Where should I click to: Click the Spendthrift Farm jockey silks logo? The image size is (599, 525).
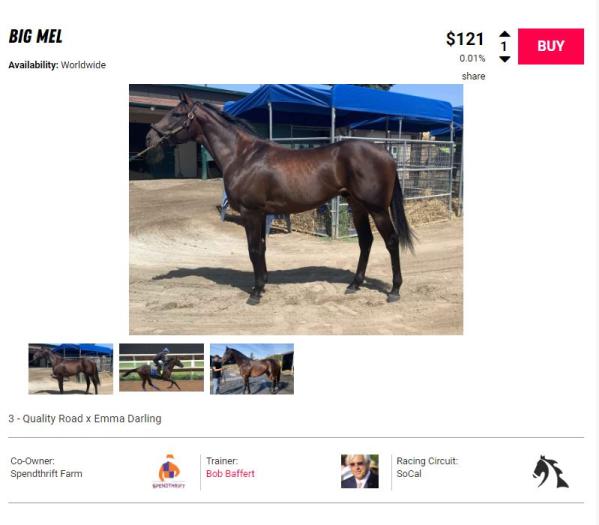coord(168,471)
